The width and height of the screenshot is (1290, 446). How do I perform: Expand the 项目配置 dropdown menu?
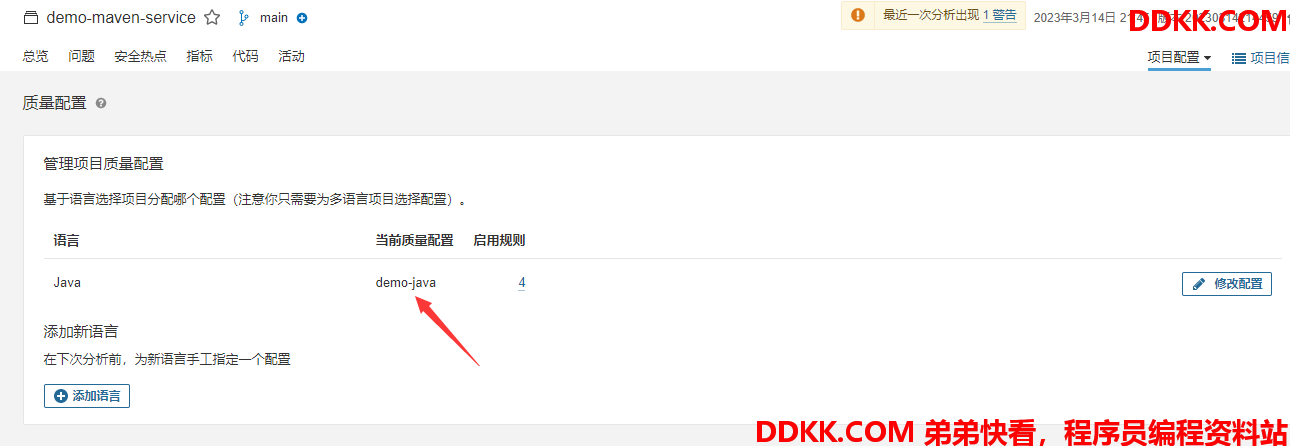1179,58
